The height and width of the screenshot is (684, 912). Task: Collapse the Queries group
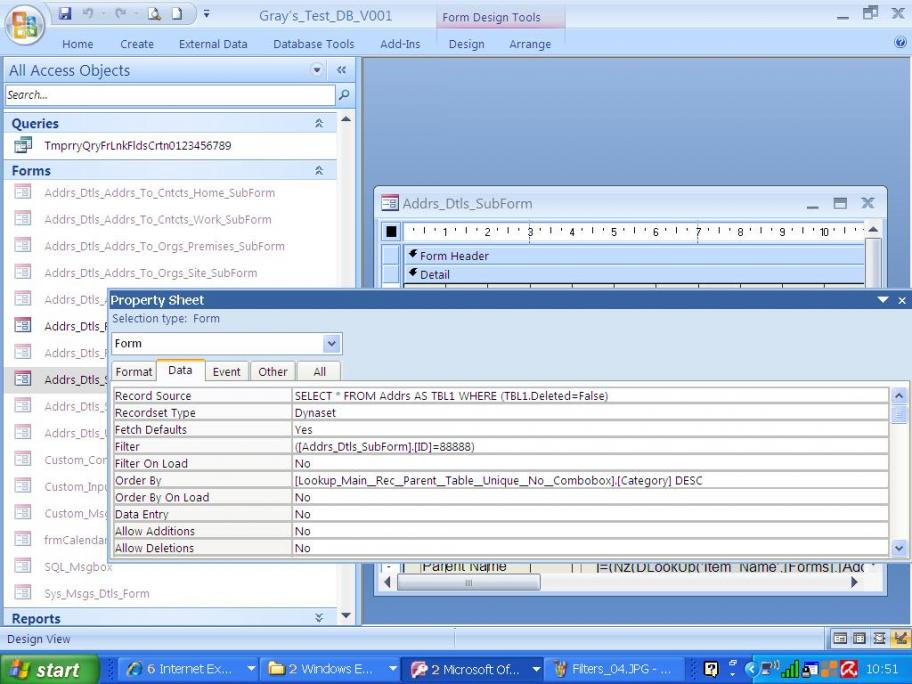point(319,124)
